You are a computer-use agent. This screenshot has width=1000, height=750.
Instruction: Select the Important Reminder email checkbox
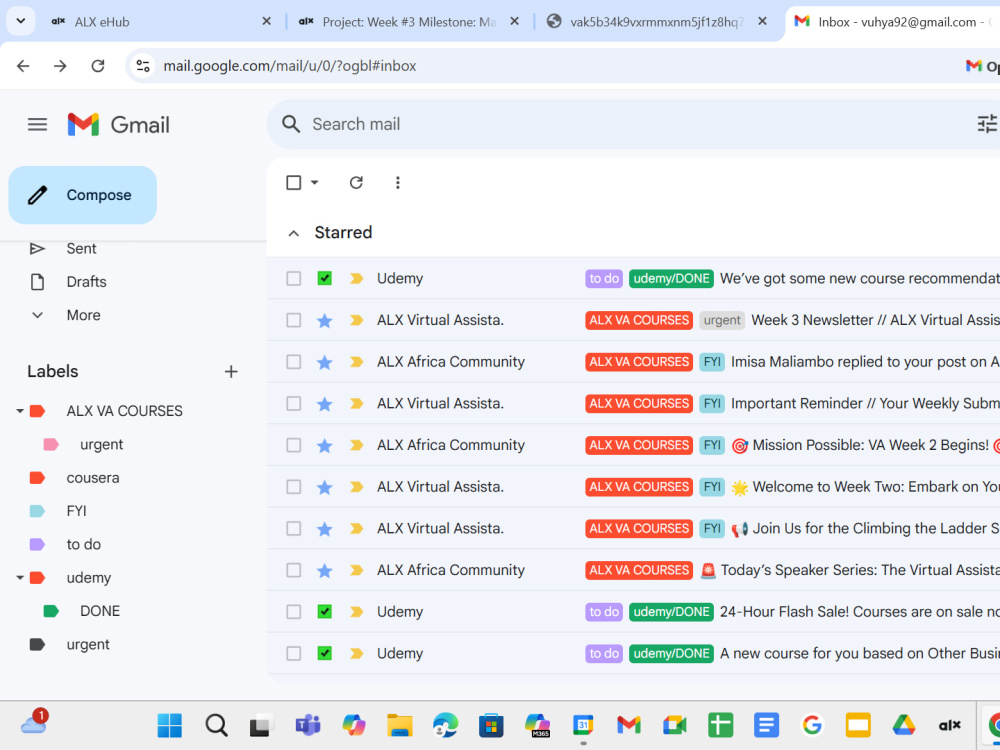pyautogui.click(x=293, y=404)
